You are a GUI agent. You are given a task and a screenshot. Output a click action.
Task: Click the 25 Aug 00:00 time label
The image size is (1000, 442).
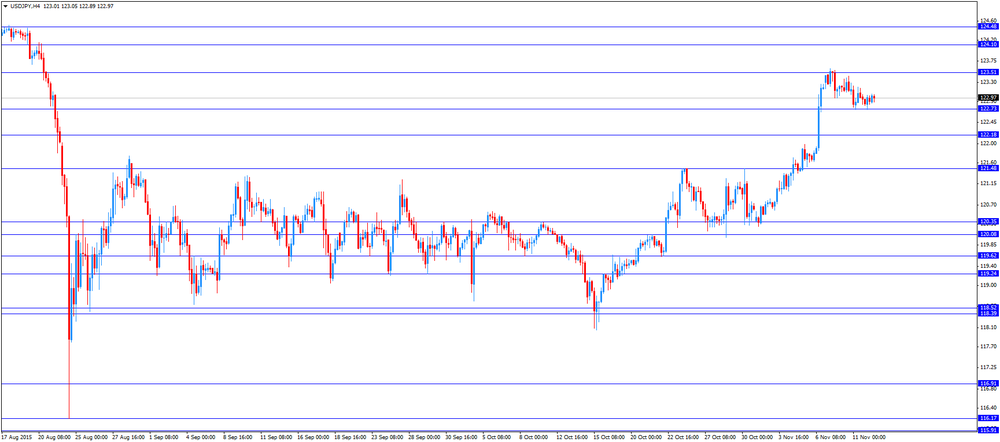(x=91, y=438)
